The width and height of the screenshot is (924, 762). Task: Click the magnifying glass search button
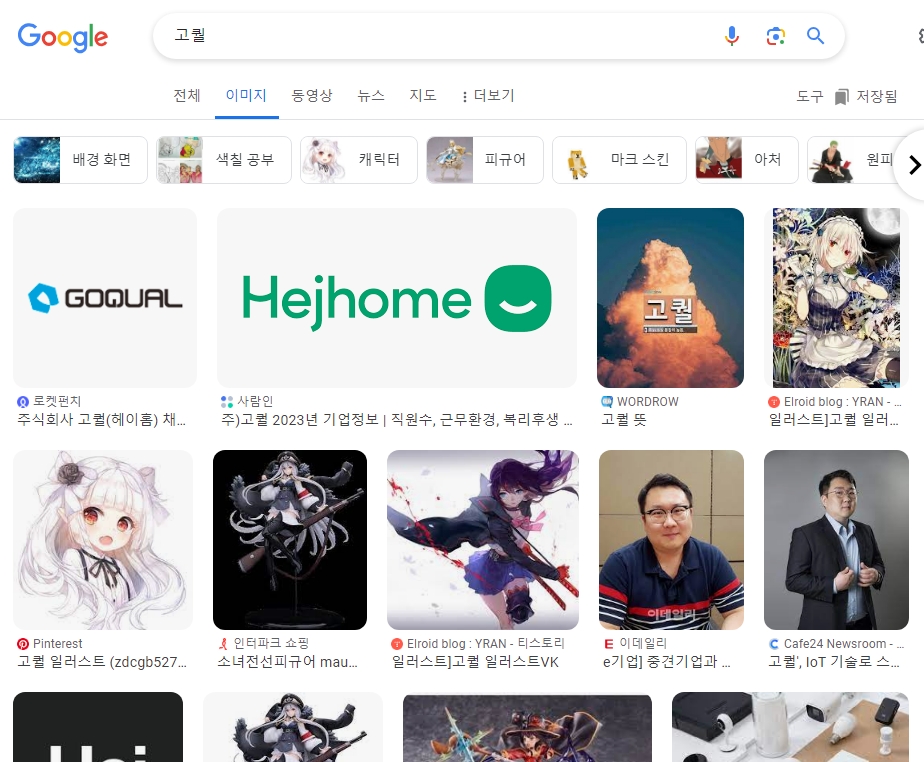(x=816, y=36)
